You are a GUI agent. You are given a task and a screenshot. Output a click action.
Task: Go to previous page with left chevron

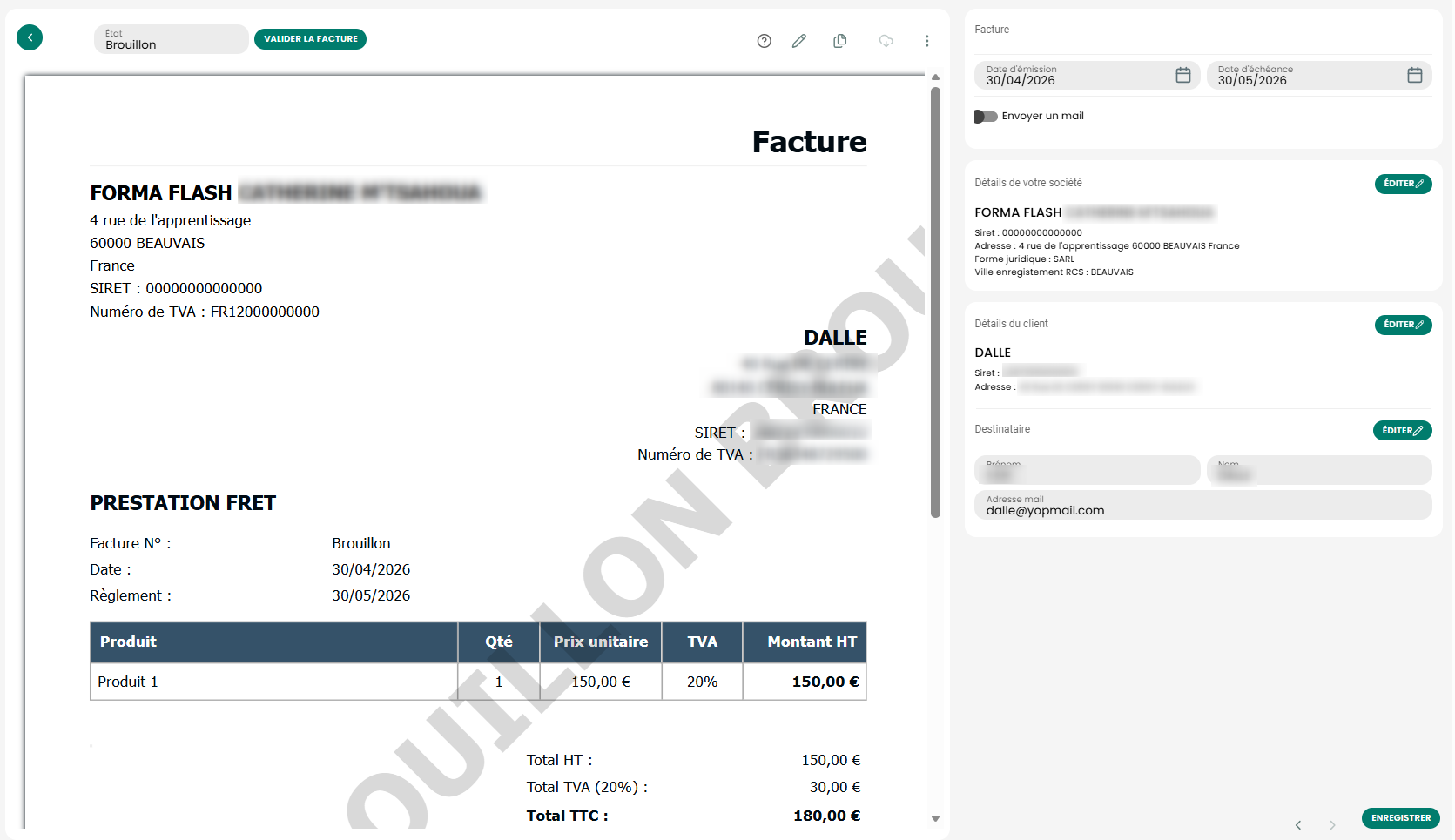click(x=1298, y=825)
